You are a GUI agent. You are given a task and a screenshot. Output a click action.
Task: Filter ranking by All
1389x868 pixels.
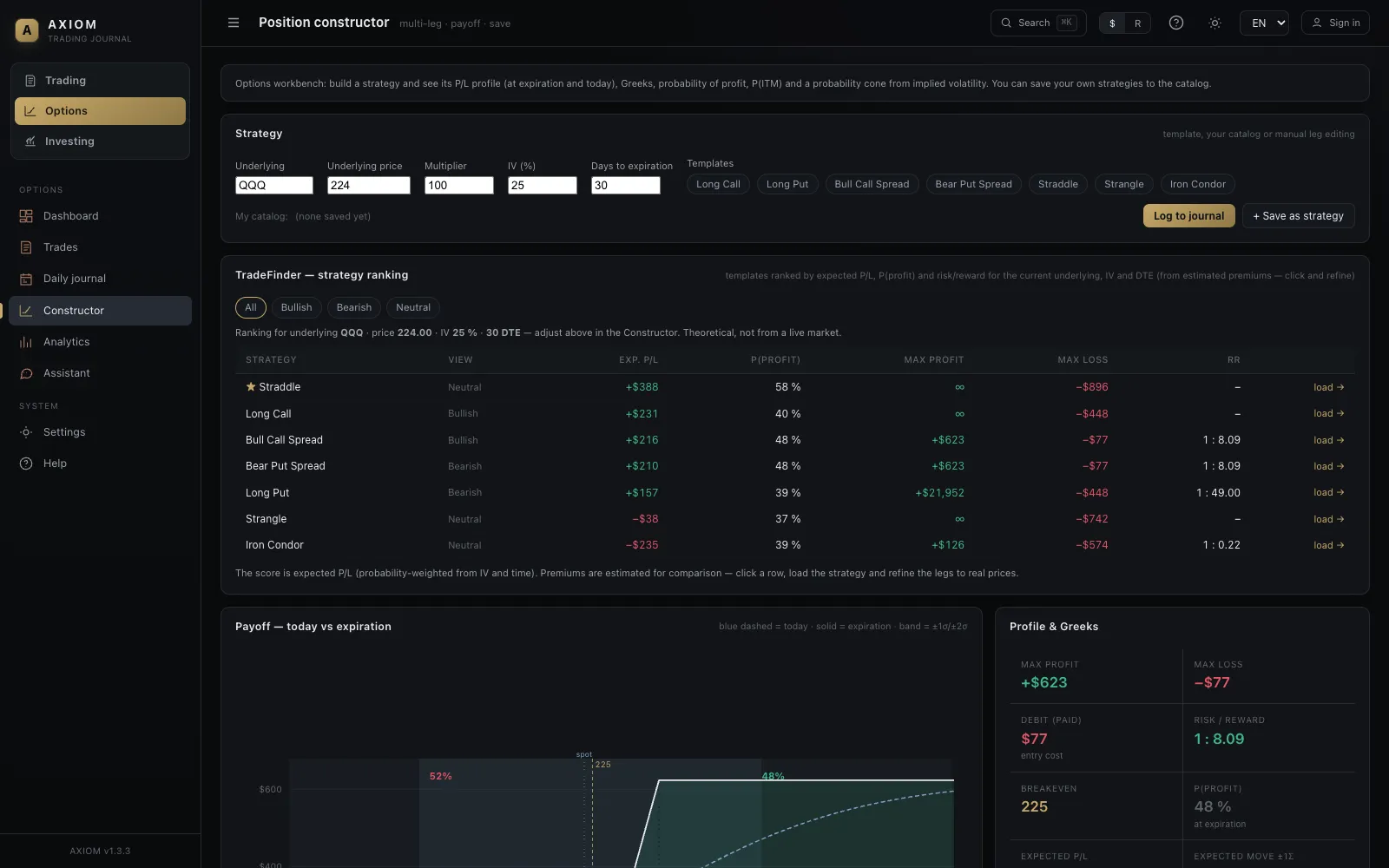[251, 307]
